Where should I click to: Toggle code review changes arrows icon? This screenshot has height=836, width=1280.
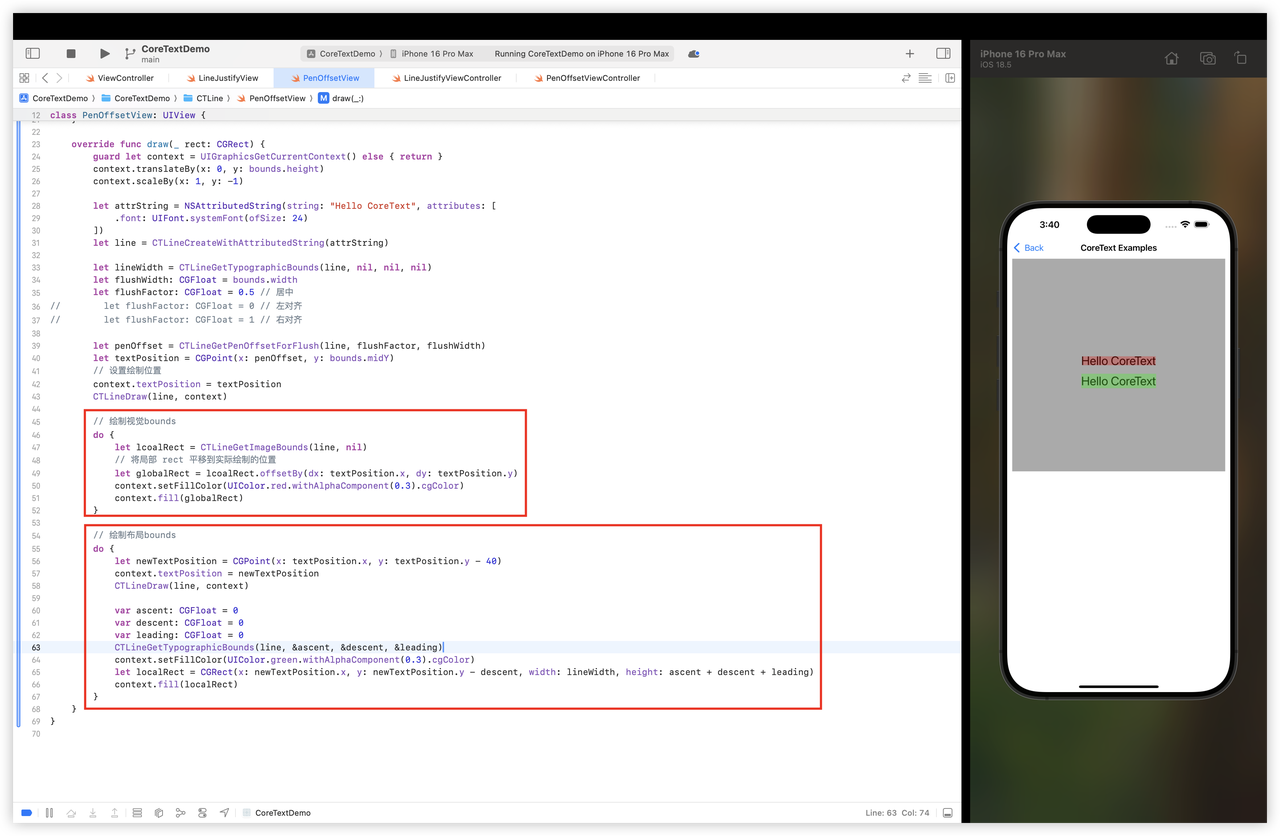coord(906,78)
